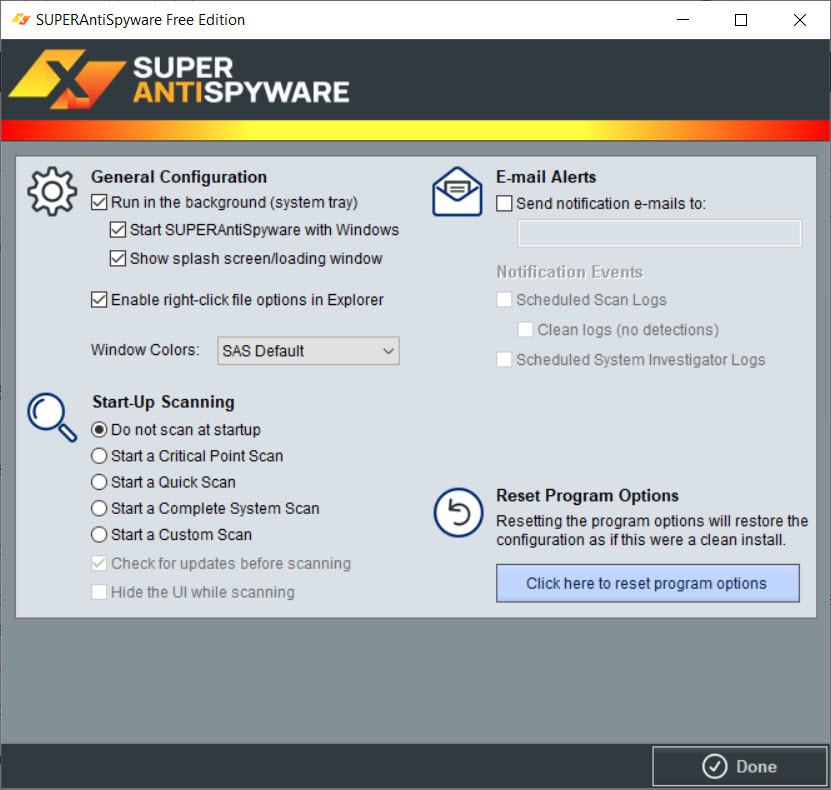
Task: Click the General Configuration gear icon
Action: pos(52,191)
